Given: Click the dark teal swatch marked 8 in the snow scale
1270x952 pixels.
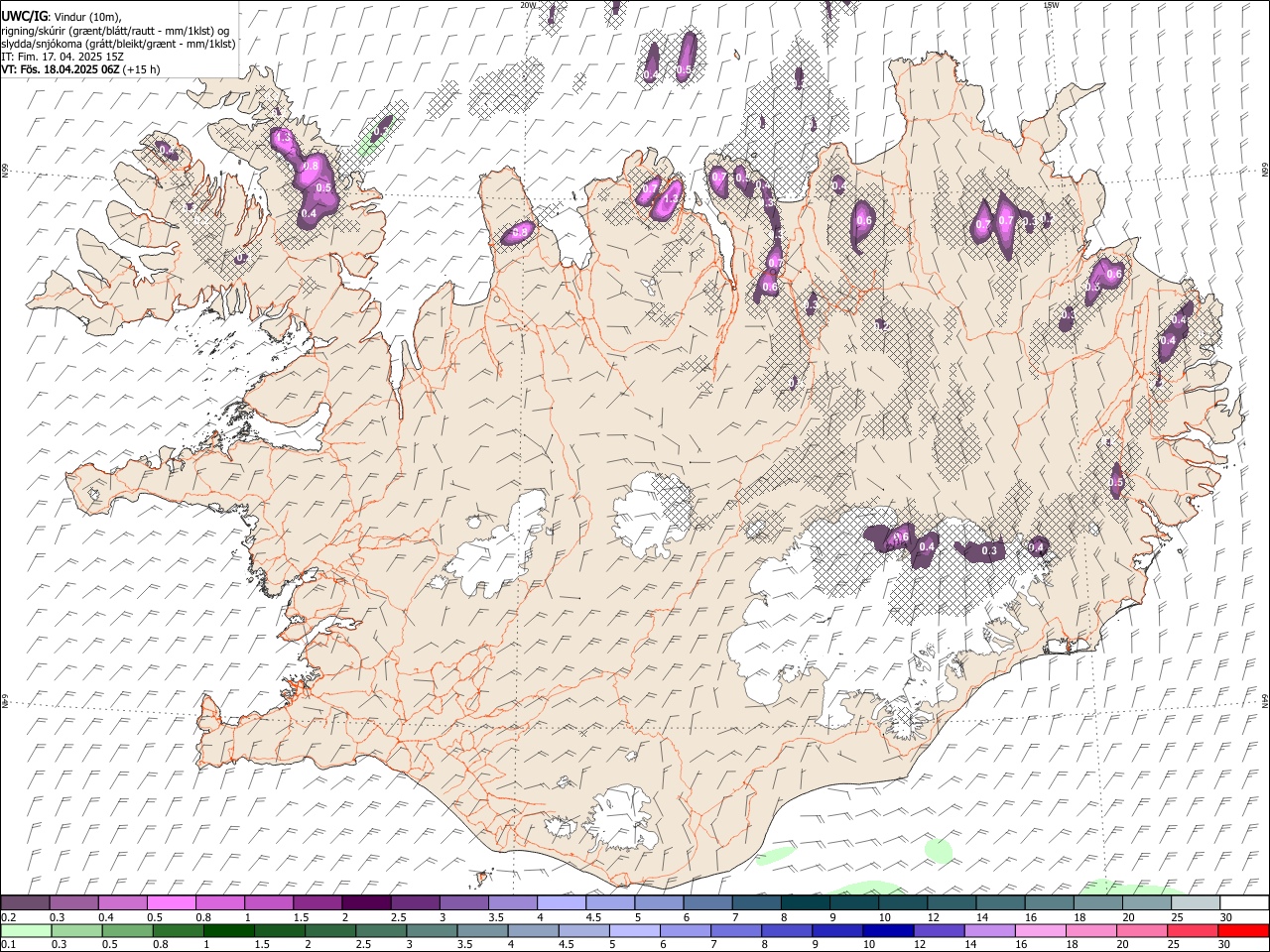Looking at the screenshot, I should pos(806,903).
